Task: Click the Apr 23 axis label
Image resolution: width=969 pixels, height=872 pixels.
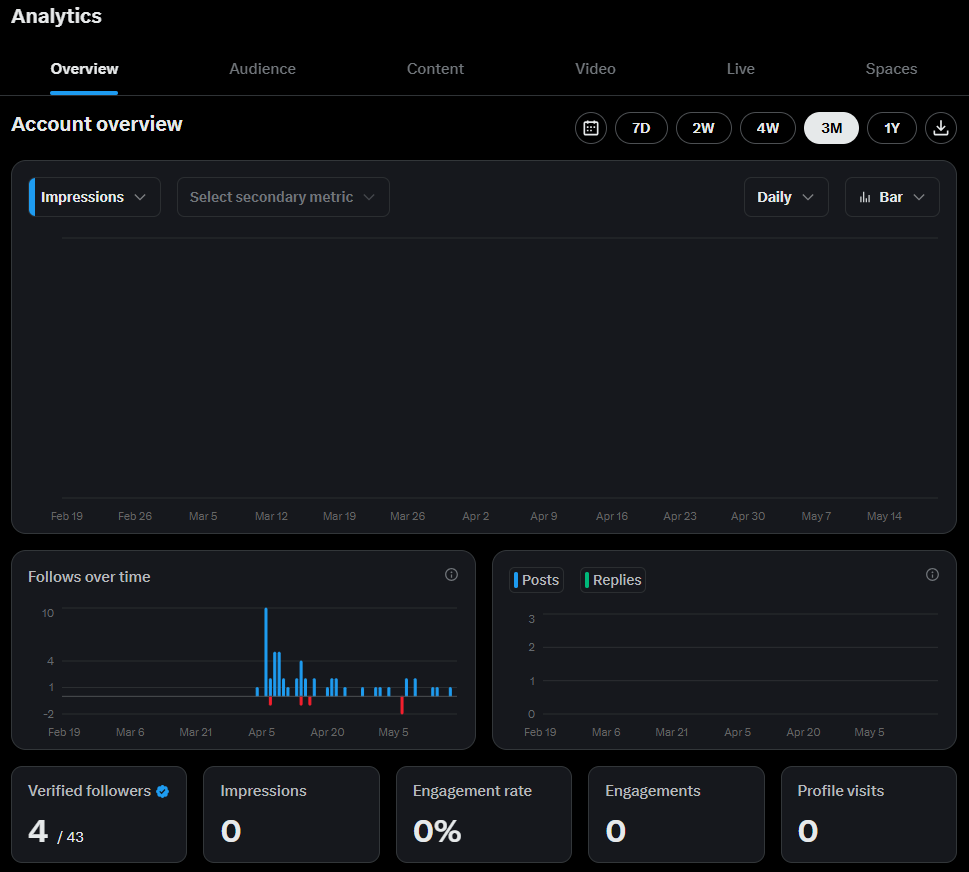Action: (680, 516)
